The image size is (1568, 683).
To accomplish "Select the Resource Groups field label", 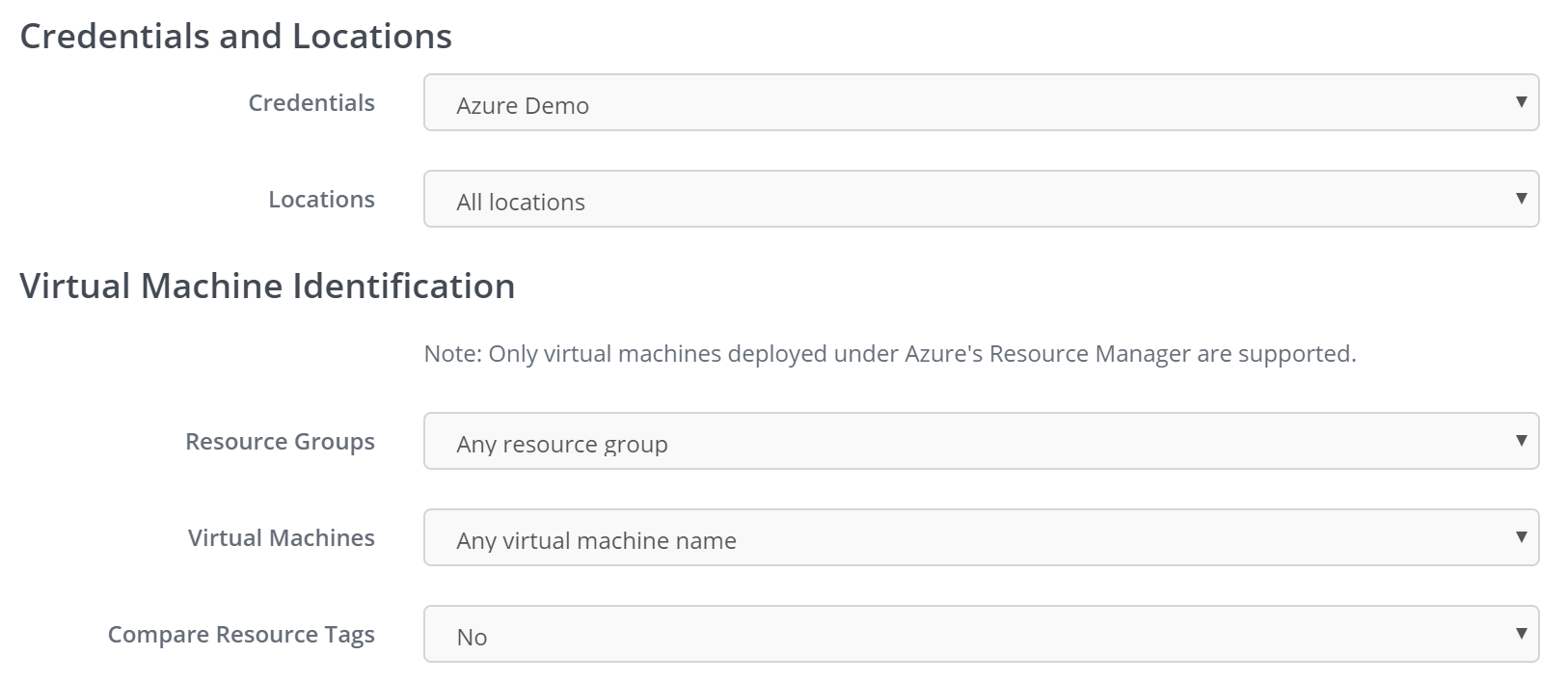I will 280,442.
